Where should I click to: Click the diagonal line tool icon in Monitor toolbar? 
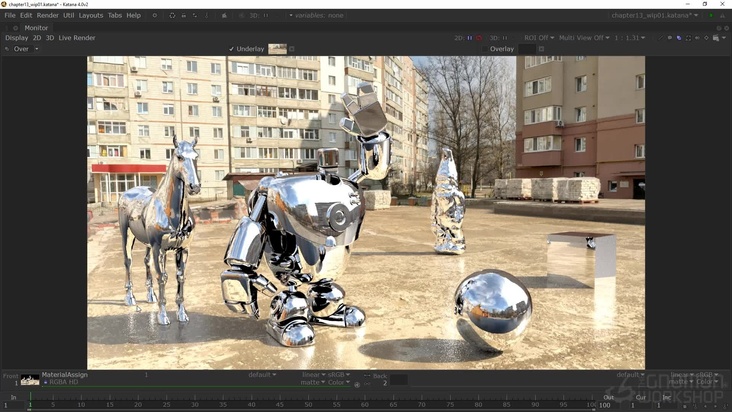(661, 38)
